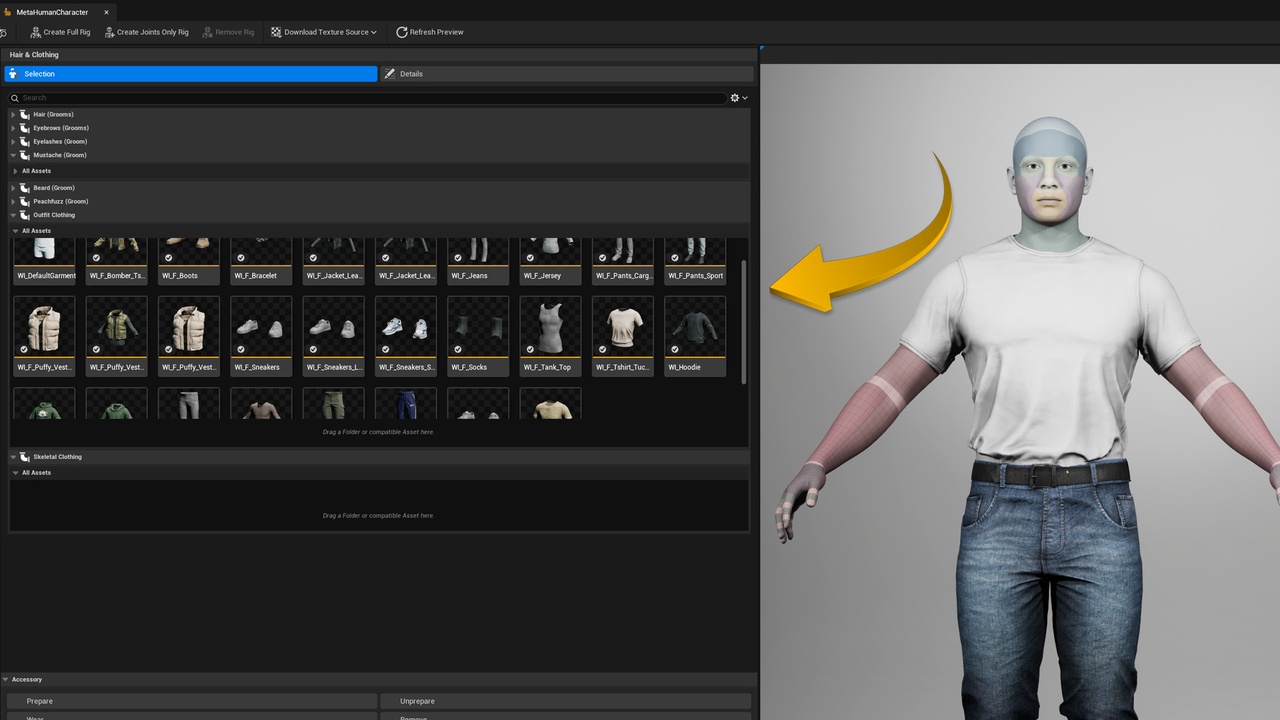Click the Skeletal Clothing slot icon

[25, 457]
